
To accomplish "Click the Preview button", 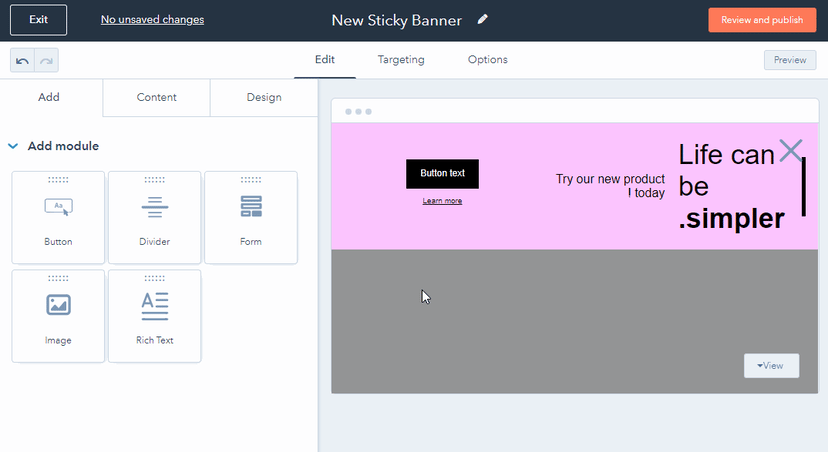I will coord(790,60).
